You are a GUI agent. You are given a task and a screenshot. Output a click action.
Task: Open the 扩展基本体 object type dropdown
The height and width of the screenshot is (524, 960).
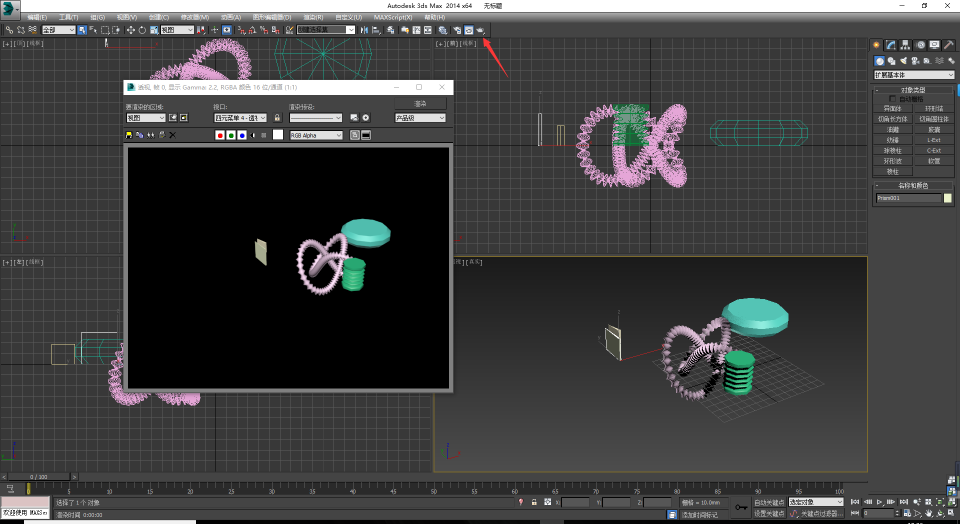pos(913,74)
